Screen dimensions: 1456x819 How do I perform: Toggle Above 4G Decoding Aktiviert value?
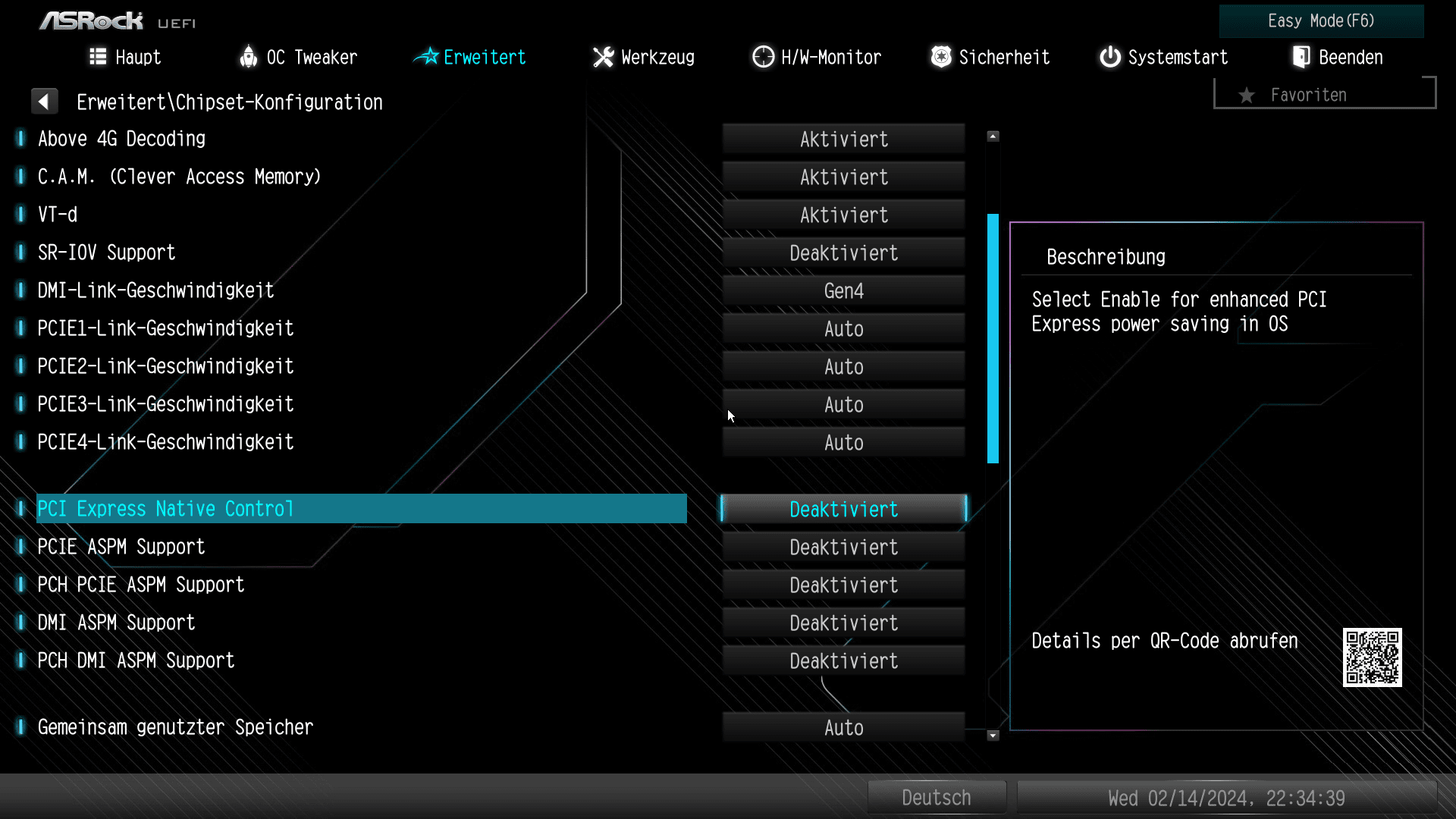coord(843,140)
